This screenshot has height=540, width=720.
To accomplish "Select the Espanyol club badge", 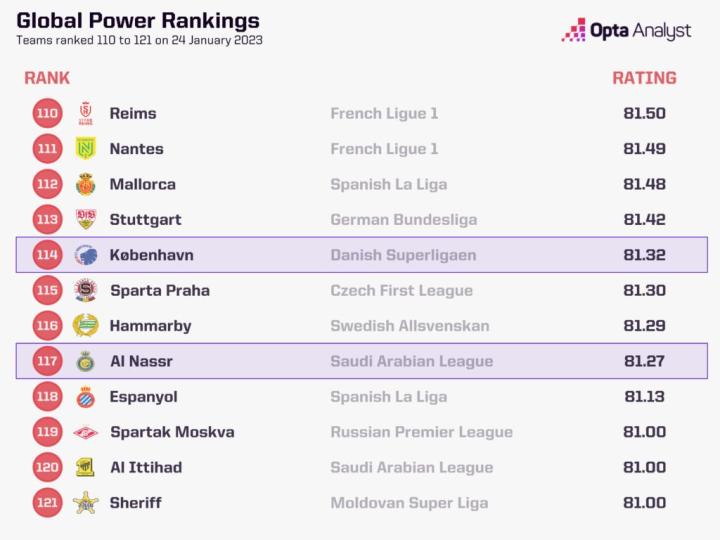I will coord(85,397).
